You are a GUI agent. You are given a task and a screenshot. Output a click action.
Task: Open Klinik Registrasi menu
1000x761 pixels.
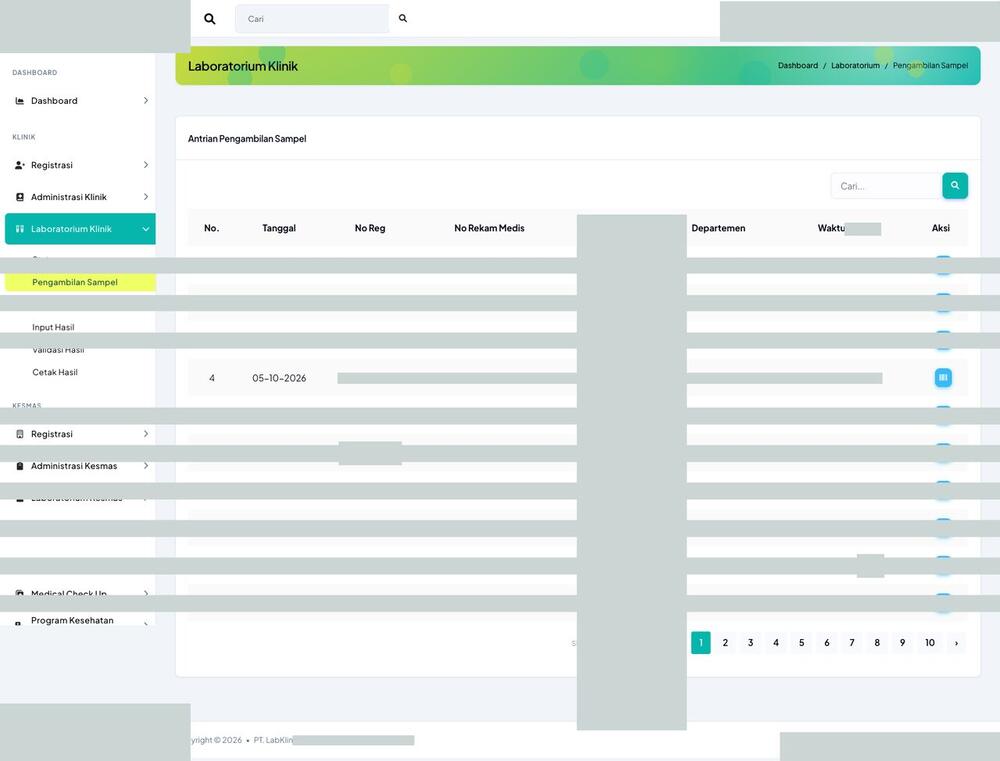coord(80,165)
